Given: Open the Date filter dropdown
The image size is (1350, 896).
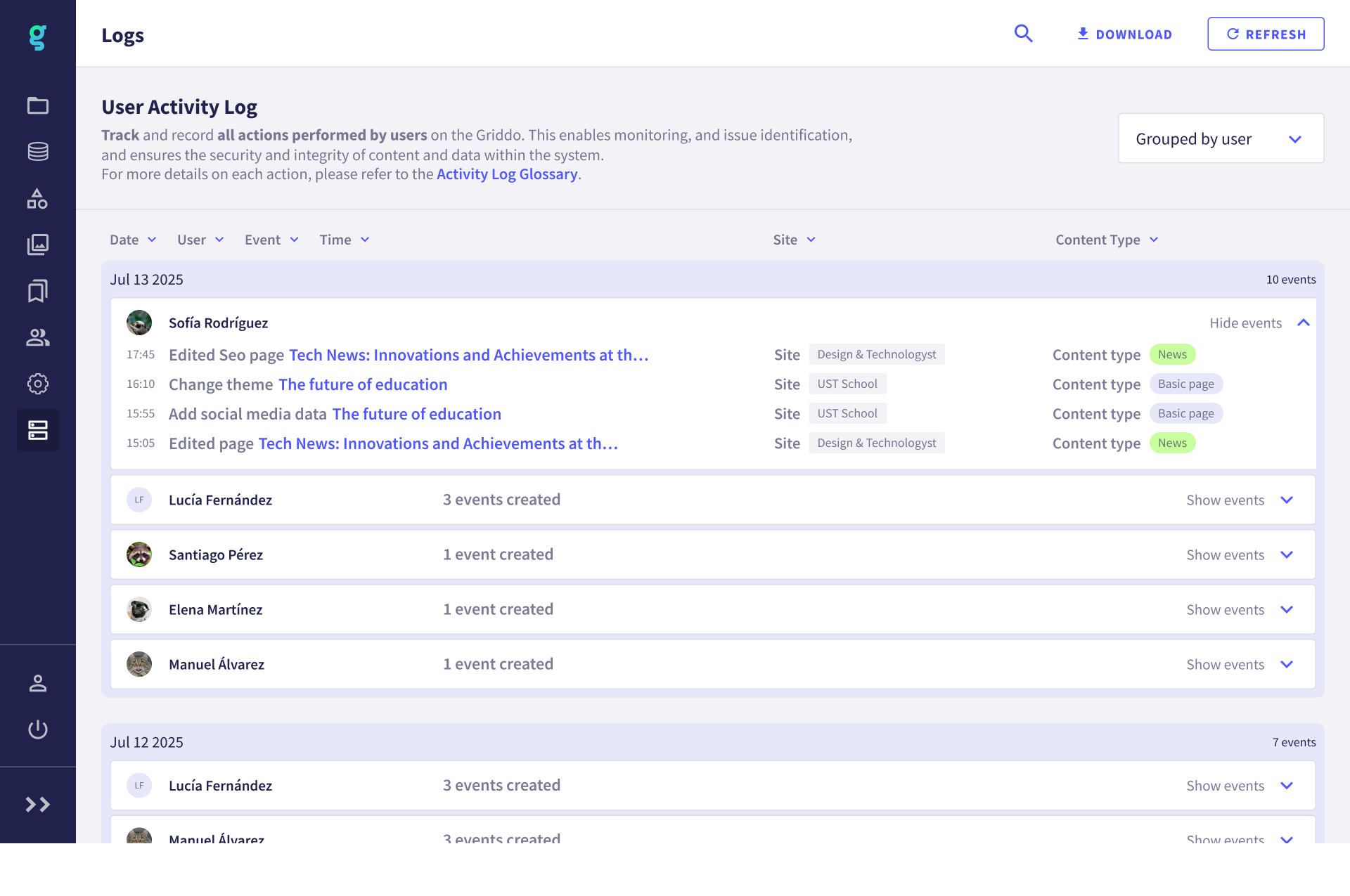Looking at the screenshot, I should [x=133, y=240].
